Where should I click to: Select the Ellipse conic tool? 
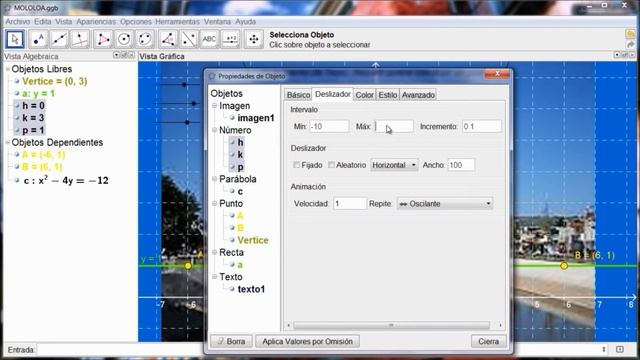point(145,39)
